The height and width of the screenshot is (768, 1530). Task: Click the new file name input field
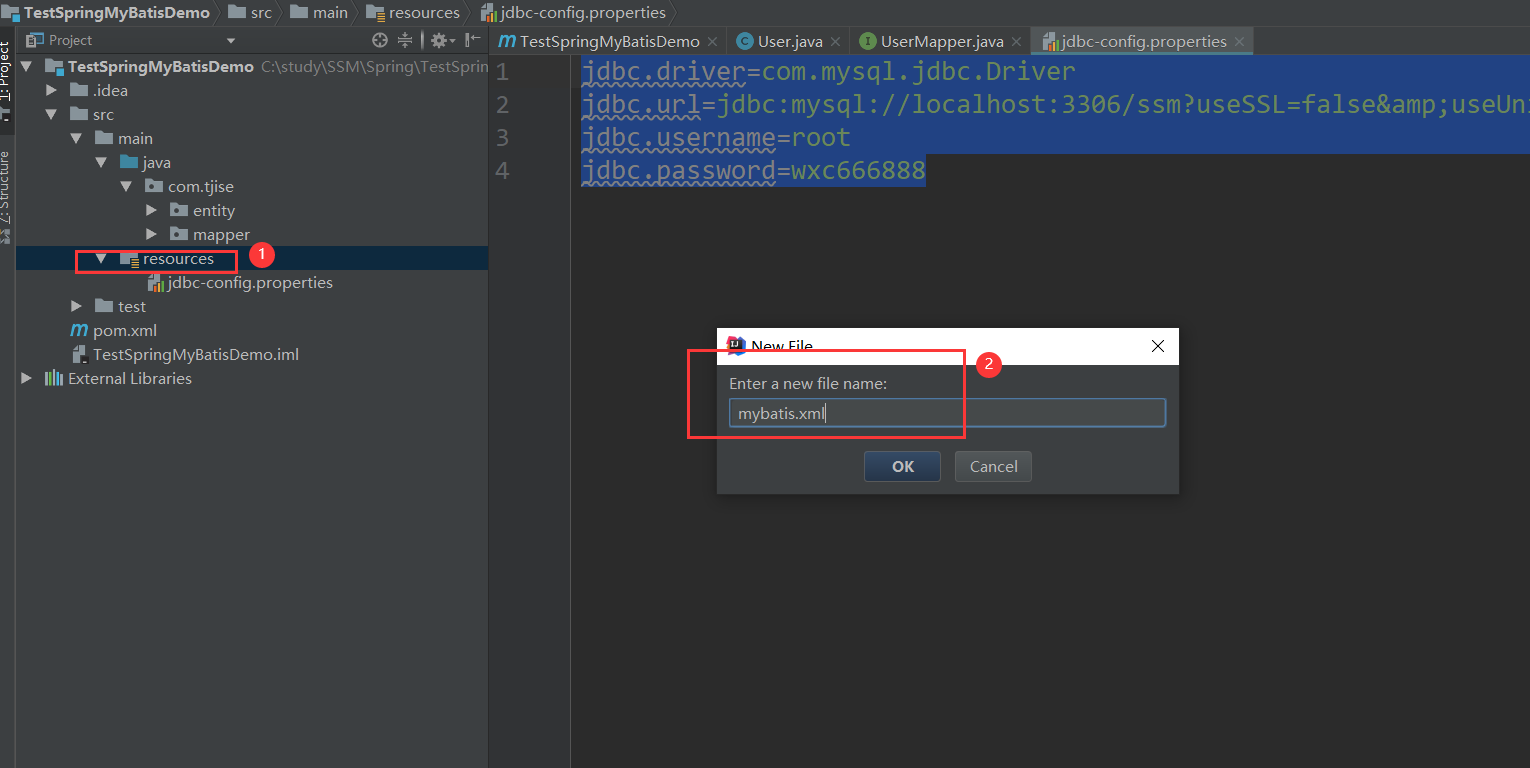pos(947,413)
